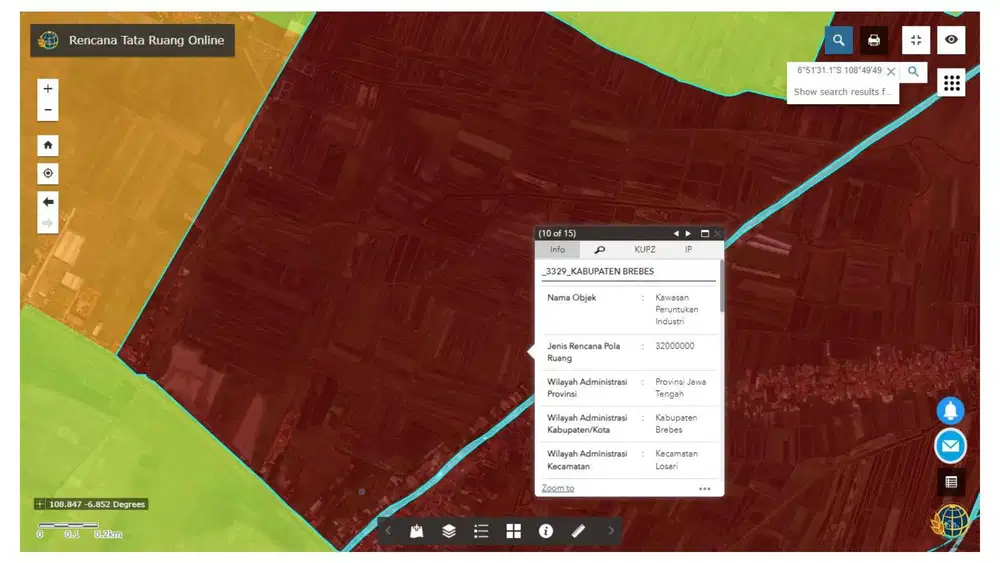
Task: Open the add data map icon
Action: 417,531
